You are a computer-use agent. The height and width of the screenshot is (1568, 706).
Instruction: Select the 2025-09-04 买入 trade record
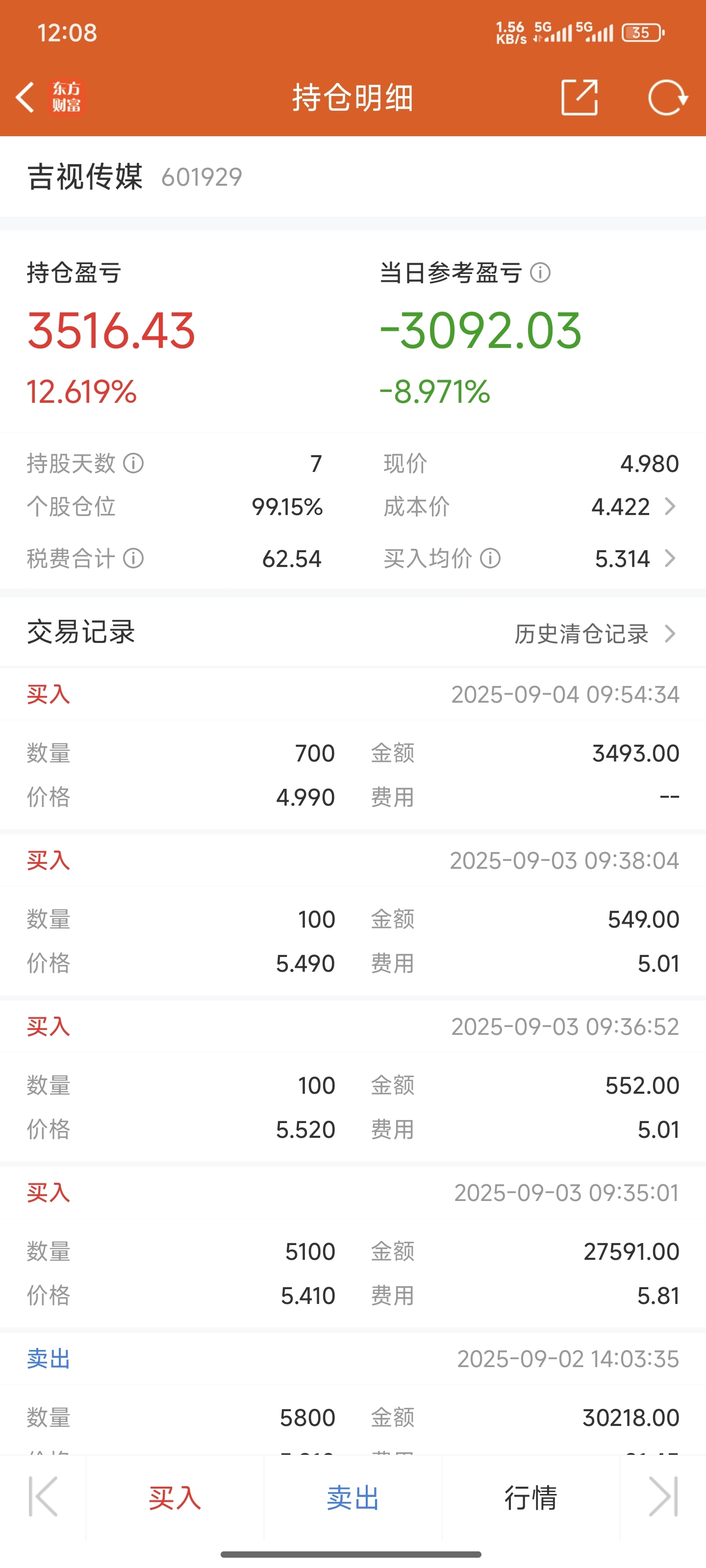353,748
